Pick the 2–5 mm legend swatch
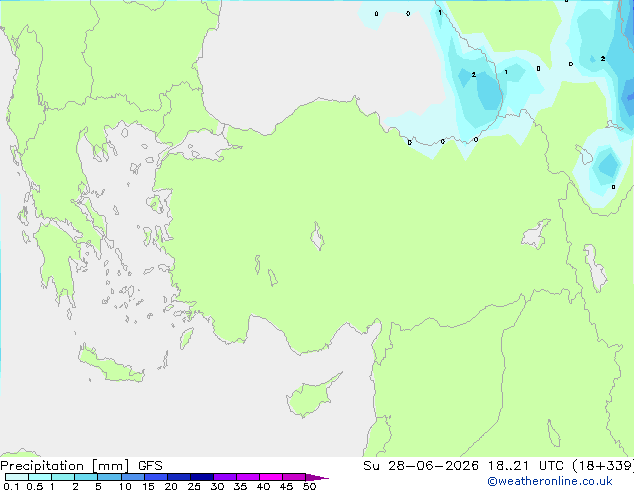634x490 pixels. 86,477
